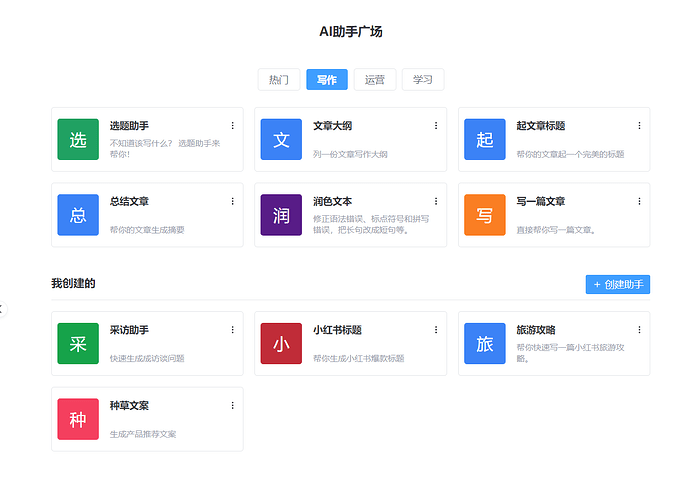Open the more options menu on 种草文案
The image size is (690, 479).
click(233, 405)
